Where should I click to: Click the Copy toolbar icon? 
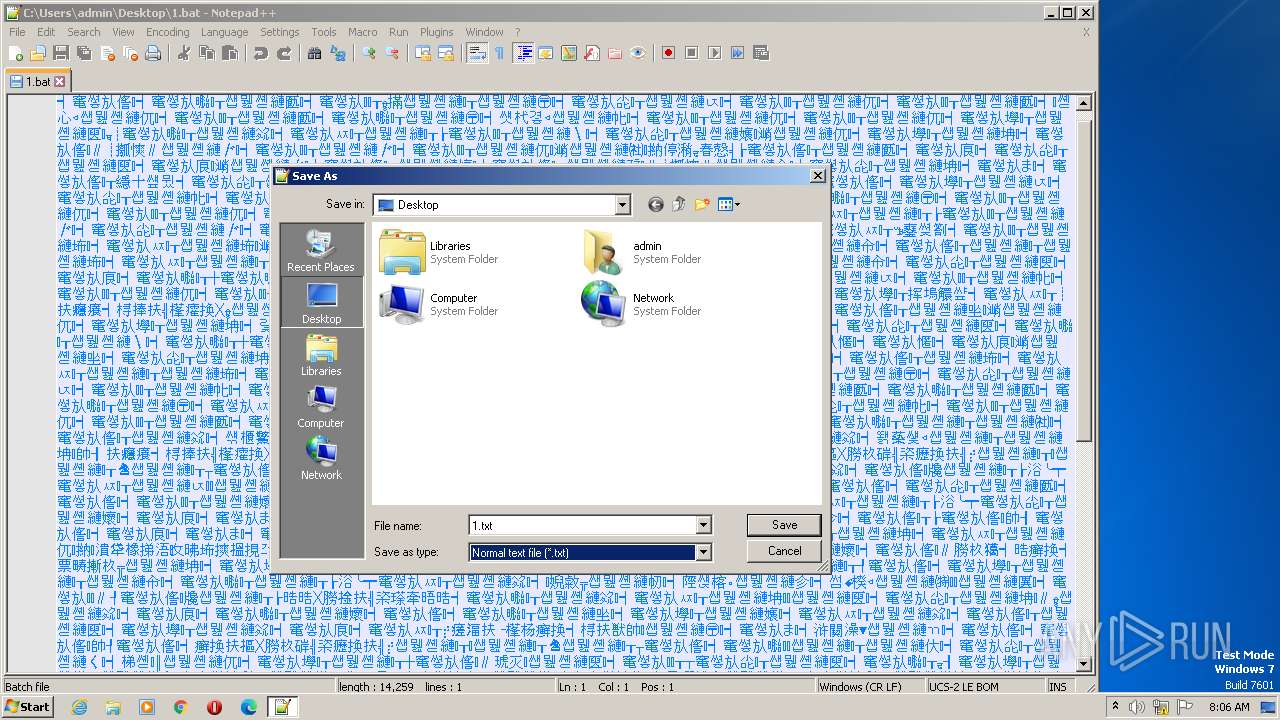point(207,53)
